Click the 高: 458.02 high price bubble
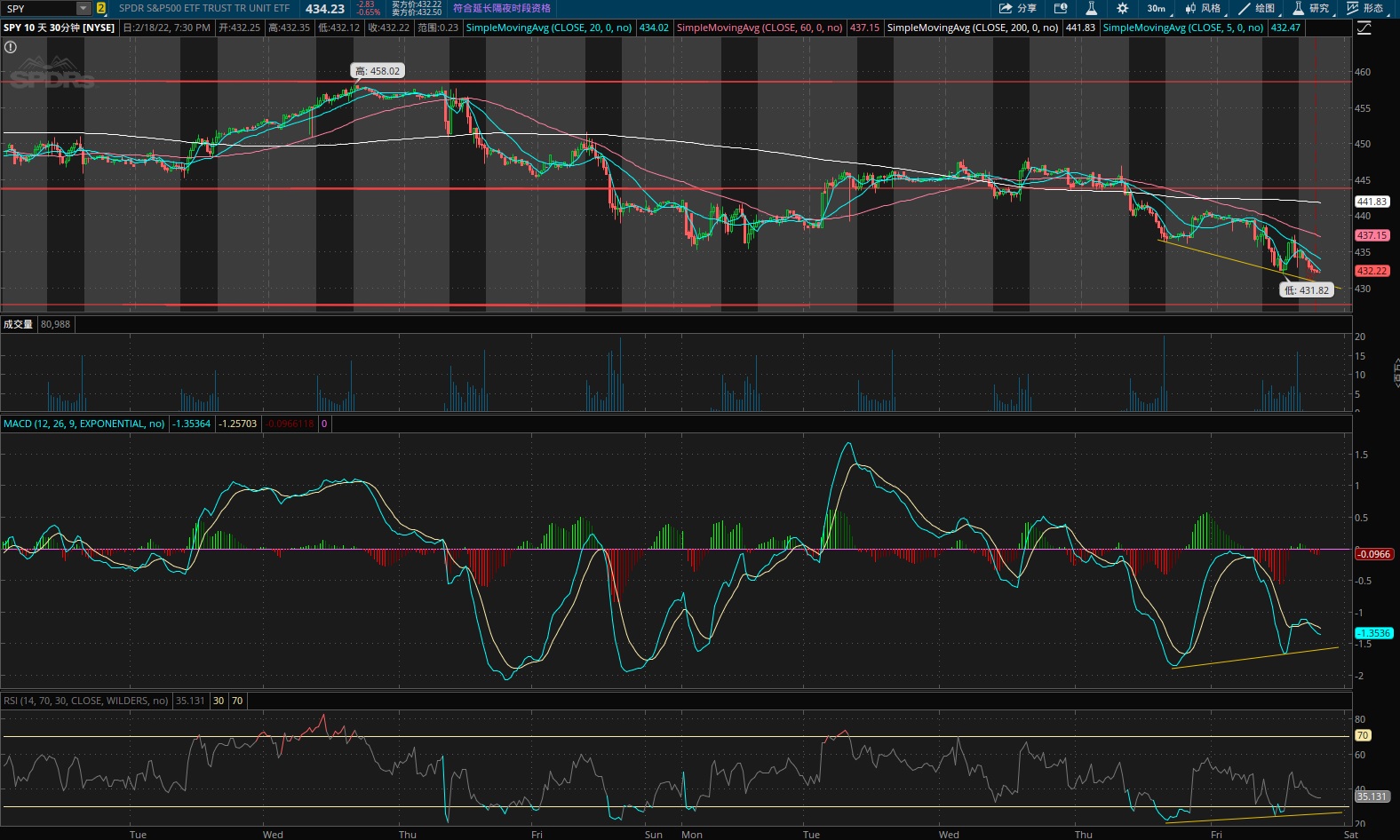 tap(378, 71)
